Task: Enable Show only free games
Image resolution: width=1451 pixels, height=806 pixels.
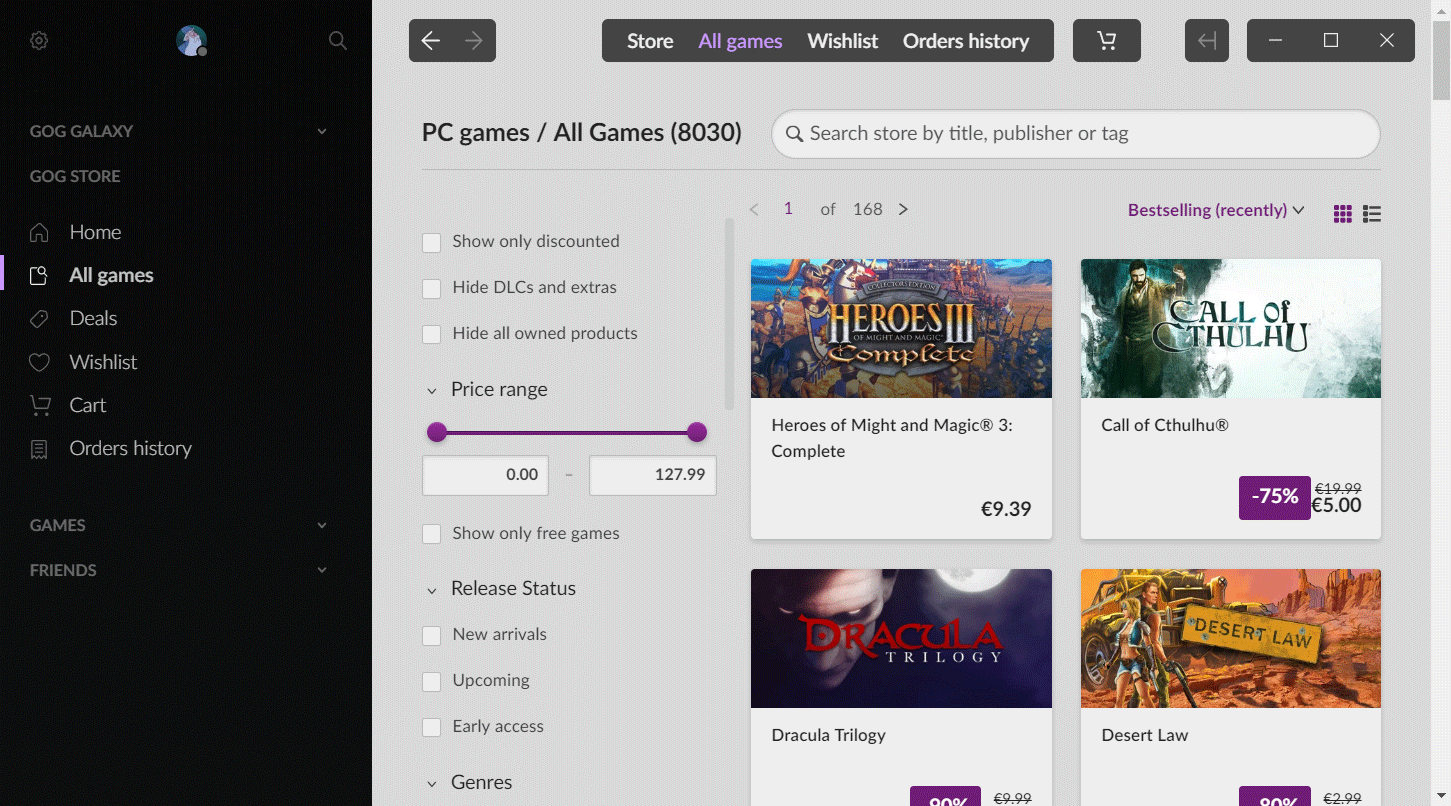Action: (x=431, y=535)
